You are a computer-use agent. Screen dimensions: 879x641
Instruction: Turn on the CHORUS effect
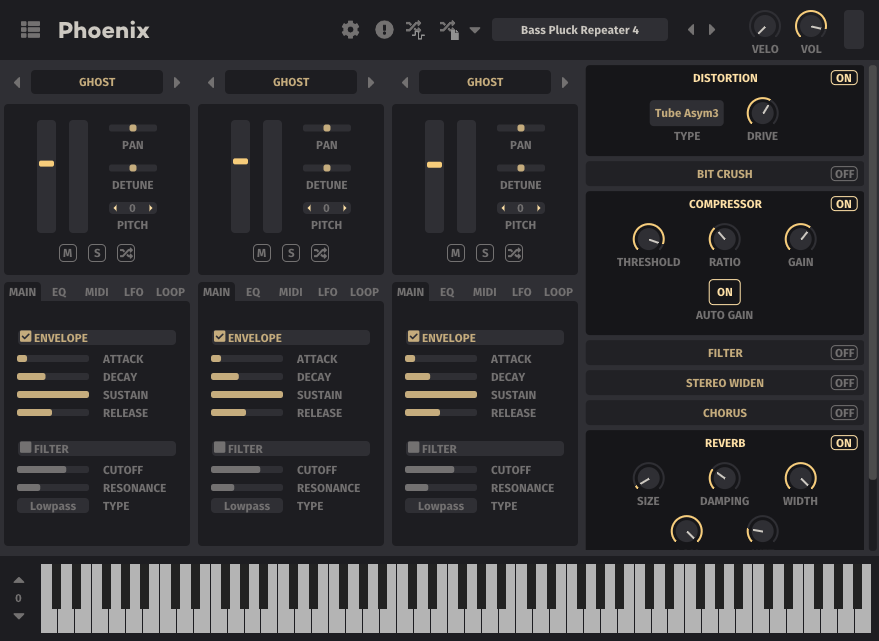tap(844, 413)
